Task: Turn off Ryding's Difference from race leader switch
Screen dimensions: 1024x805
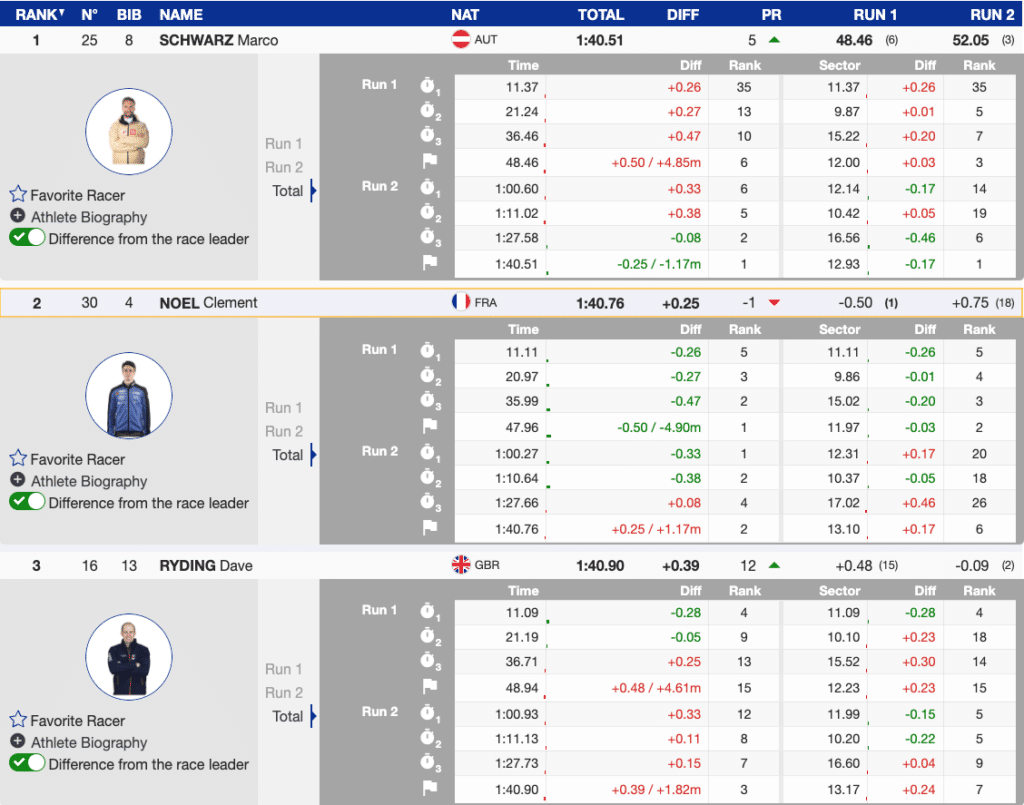Action: 27,763
